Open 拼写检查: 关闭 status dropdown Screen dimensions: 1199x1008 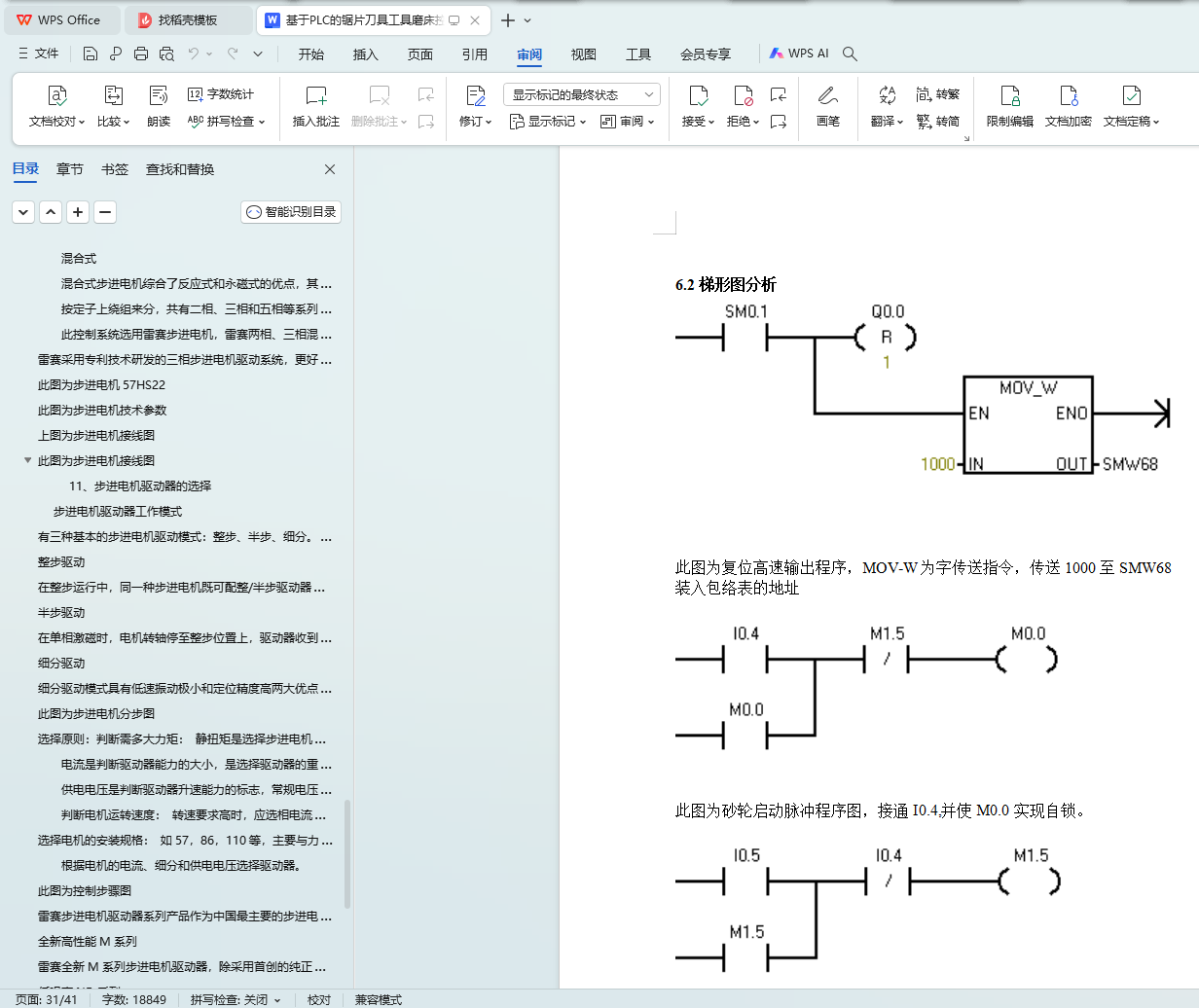(236, 999)
